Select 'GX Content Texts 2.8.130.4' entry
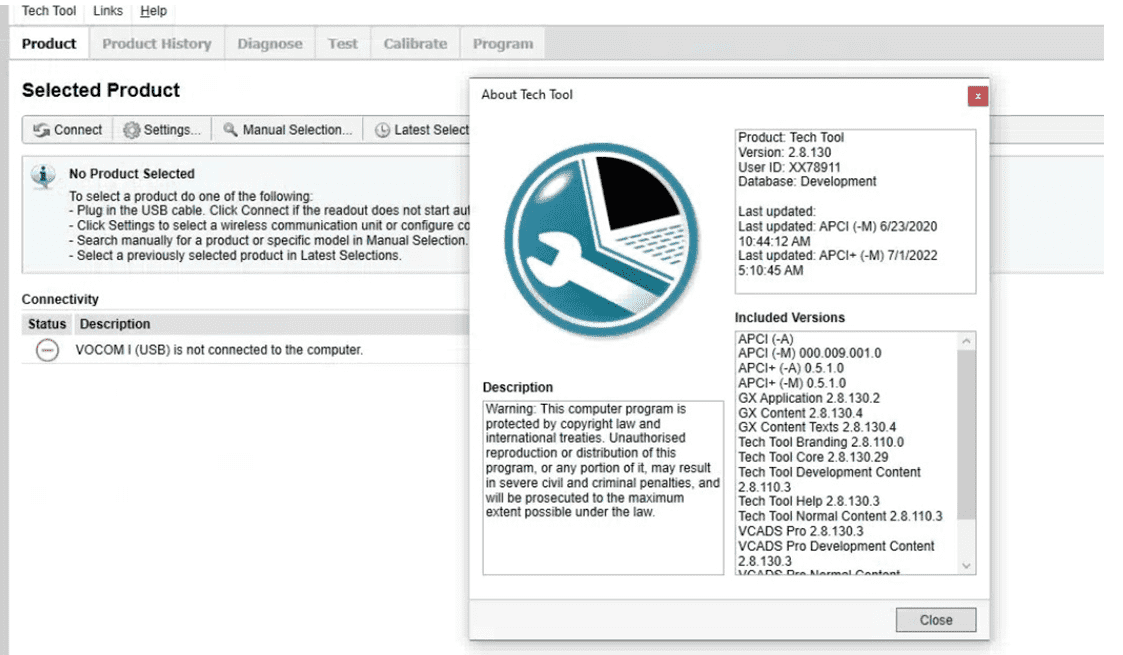The image size is (1123, 655). click(x=816, y=427)
